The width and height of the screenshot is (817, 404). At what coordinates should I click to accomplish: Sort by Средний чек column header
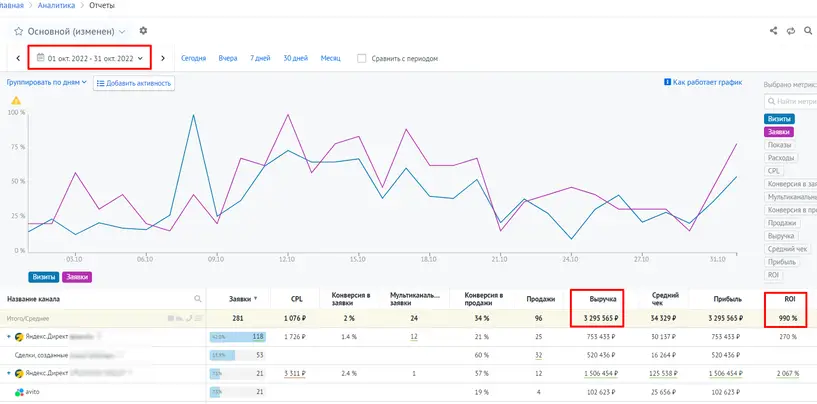[x=665, y=299]
